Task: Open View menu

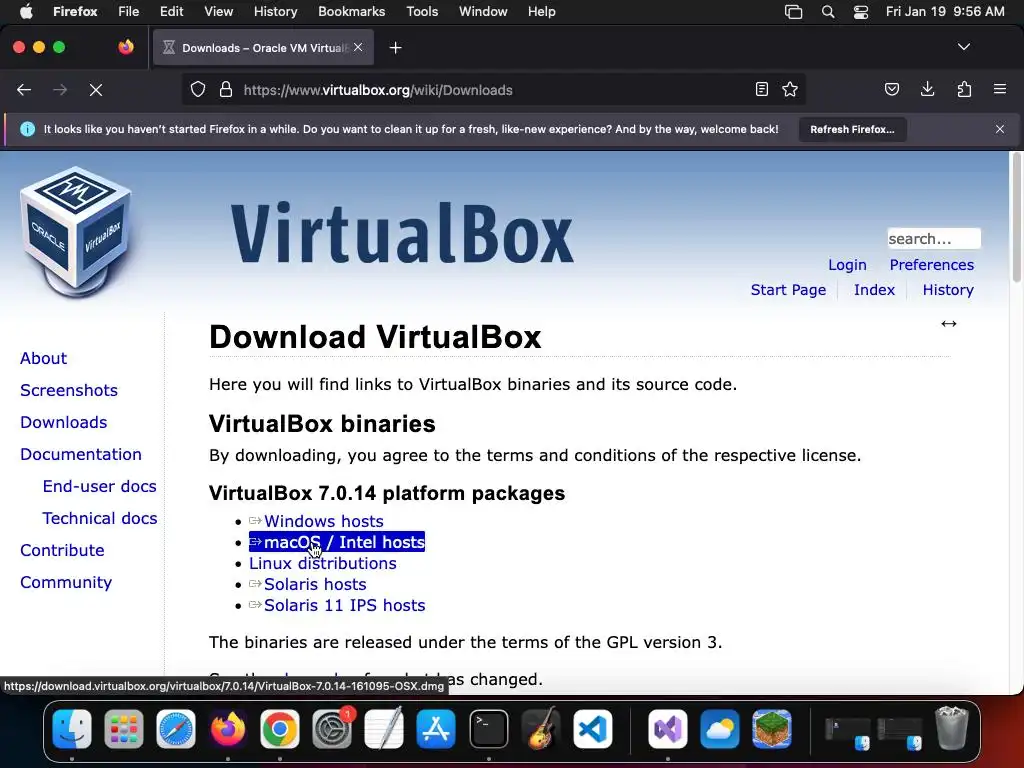Action: coord(218,11)
